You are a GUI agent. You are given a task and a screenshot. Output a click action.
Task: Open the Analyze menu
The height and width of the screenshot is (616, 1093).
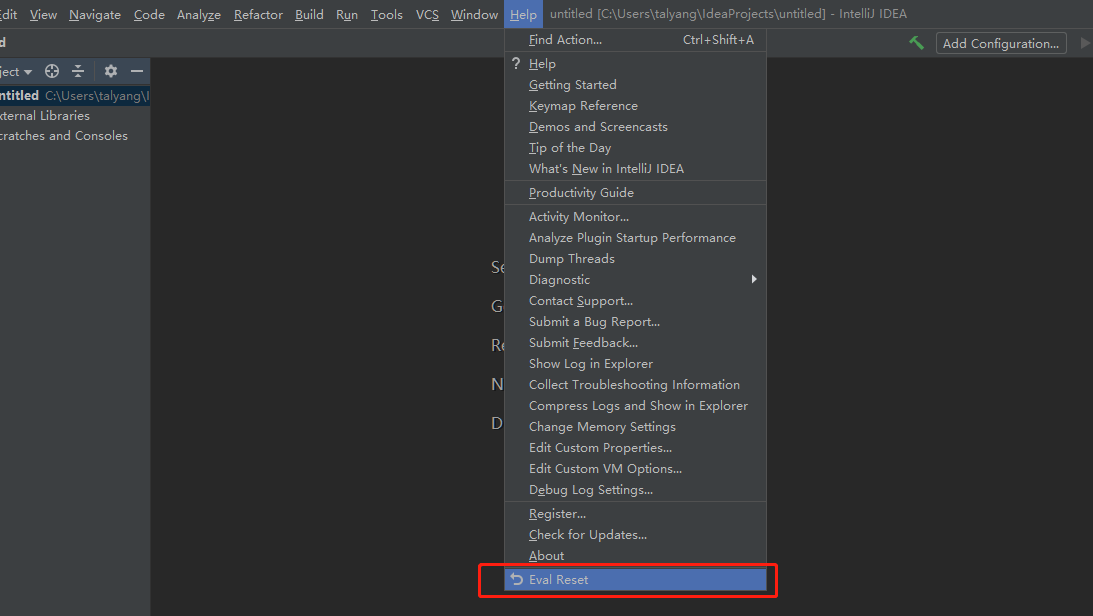[199, 14]
